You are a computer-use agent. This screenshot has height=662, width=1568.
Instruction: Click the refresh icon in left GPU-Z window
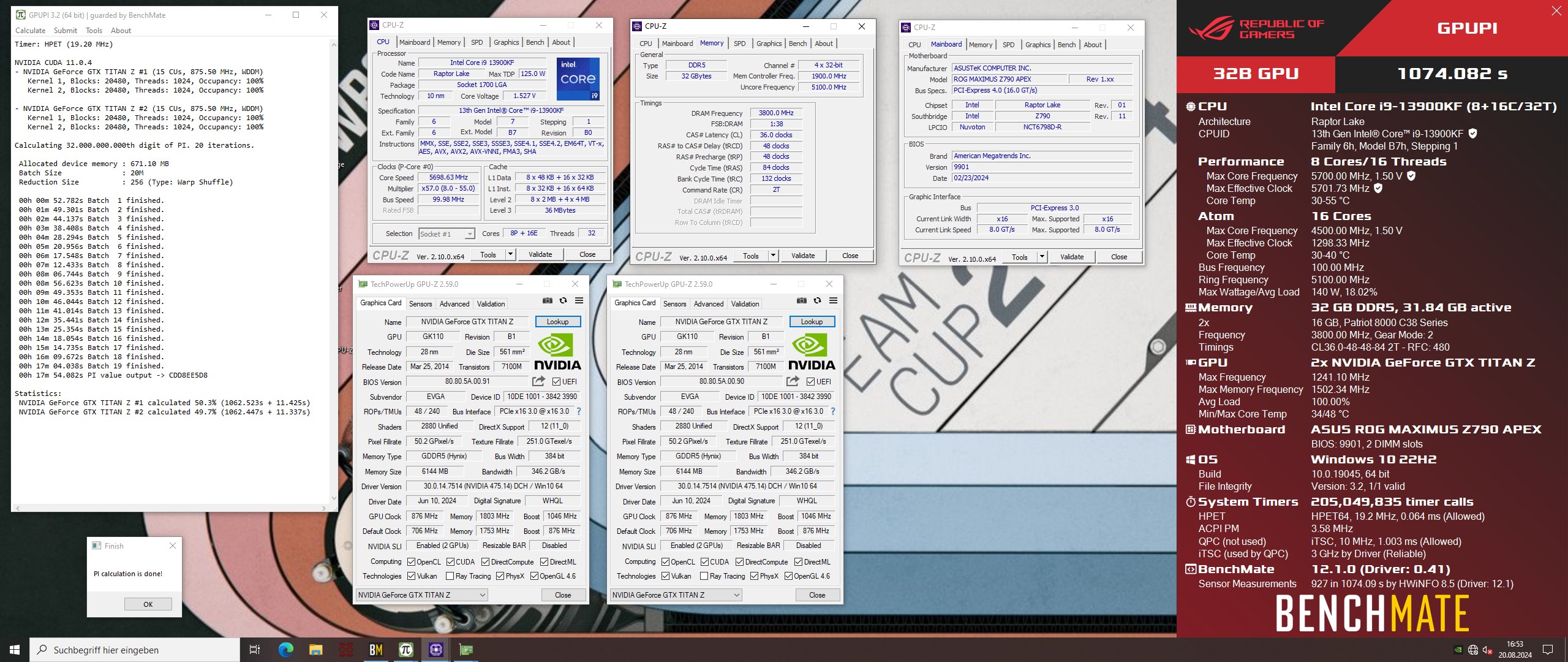(563, 300)
